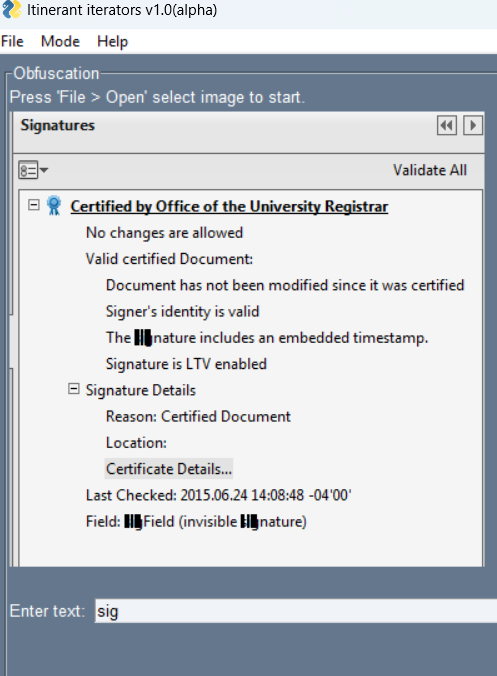Select the Last Checked timestamp row
The image size is (497, 676).
tap(219, 495)
